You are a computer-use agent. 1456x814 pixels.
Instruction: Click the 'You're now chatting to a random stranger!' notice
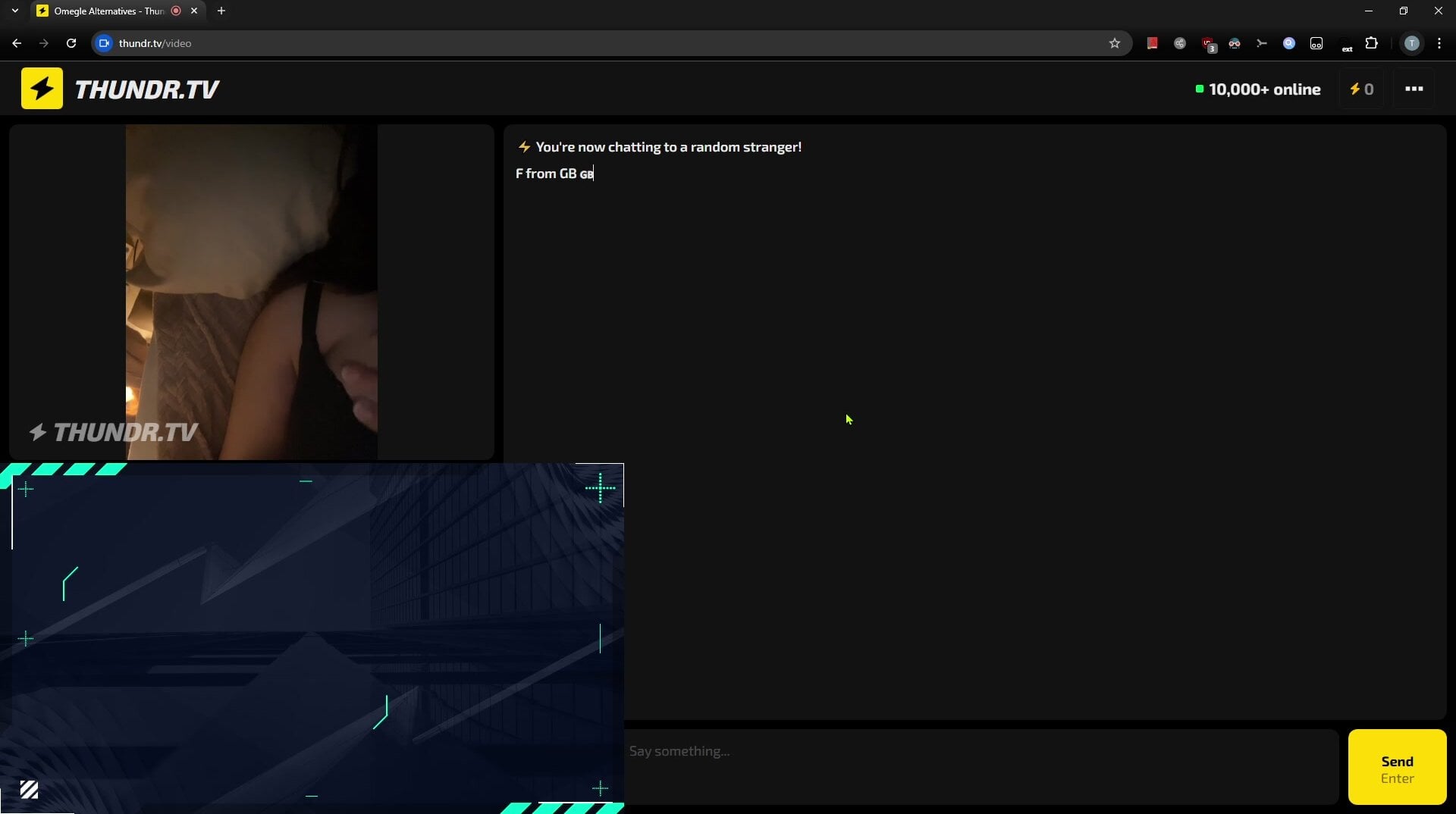[668, 147]
